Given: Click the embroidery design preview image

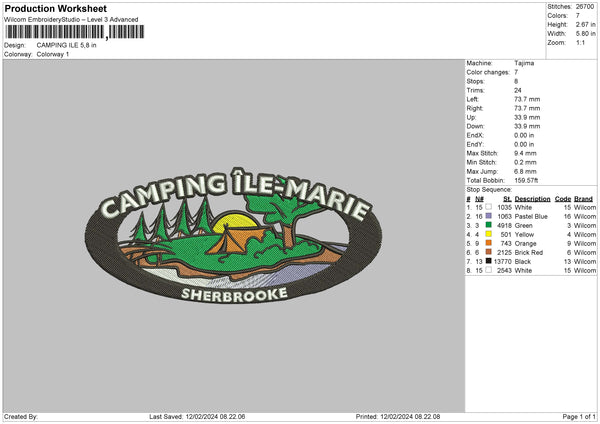Looking at the screenshot, I should coord(233,236).
